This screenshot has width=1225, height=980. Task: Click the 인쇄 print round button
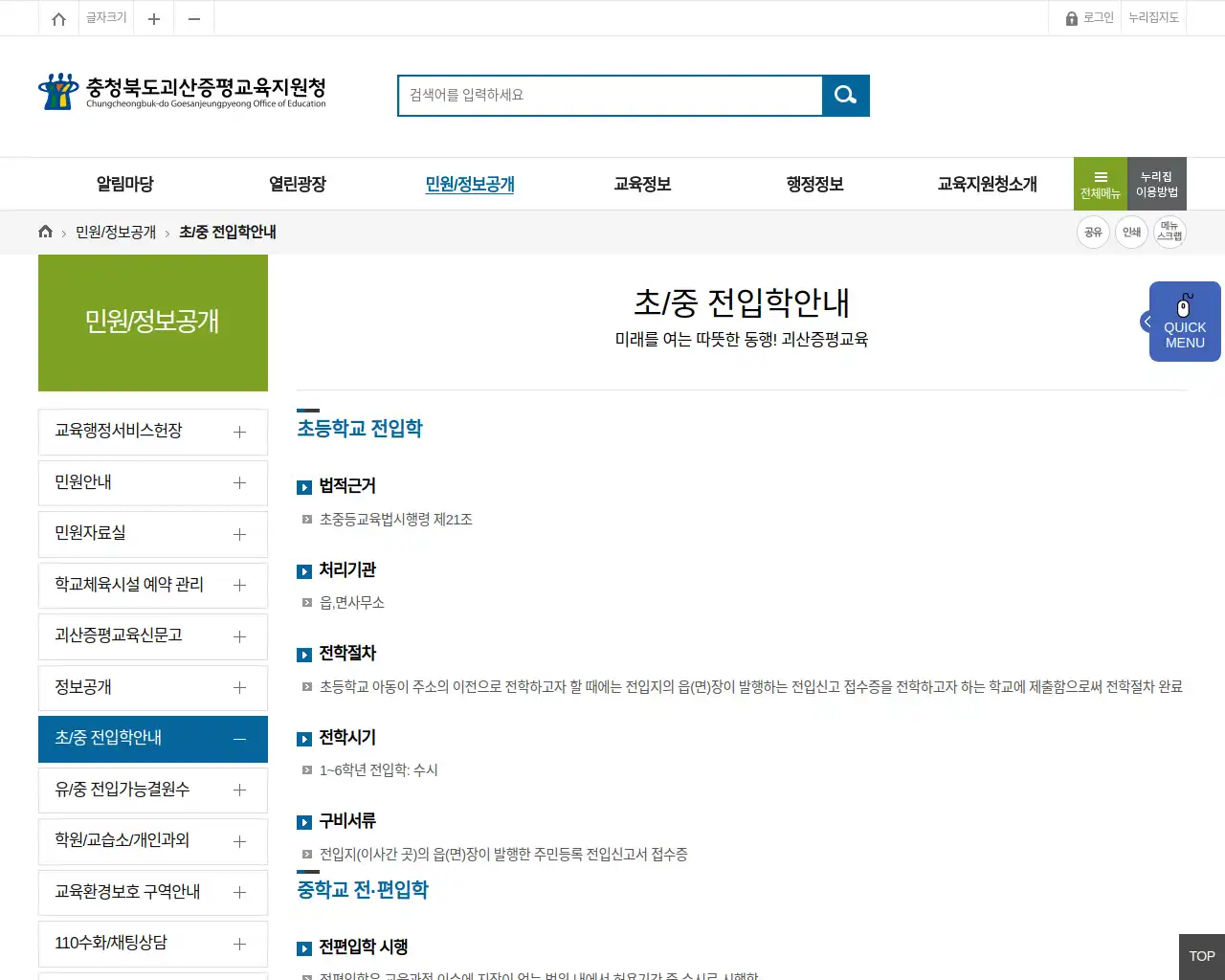tap(1131, 233)
